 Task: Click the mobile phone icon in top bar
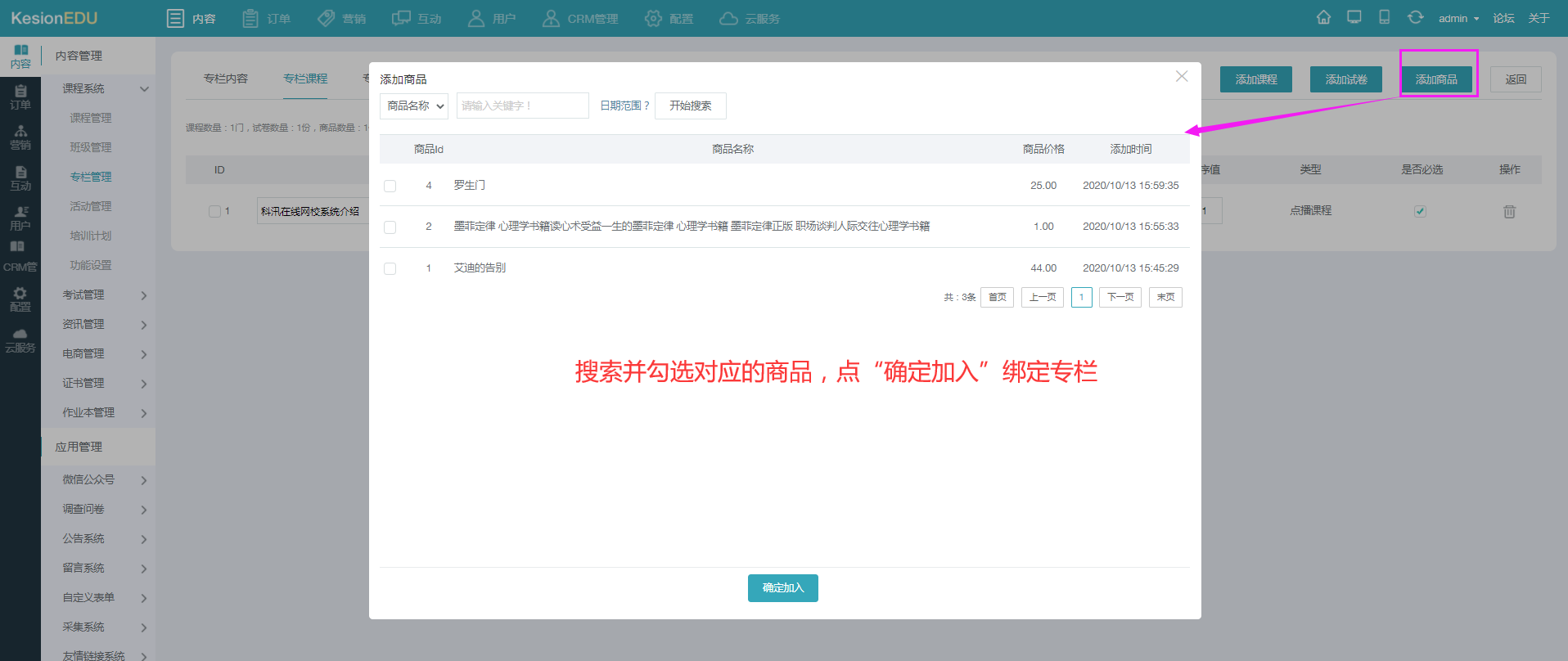coord(1384,17)
